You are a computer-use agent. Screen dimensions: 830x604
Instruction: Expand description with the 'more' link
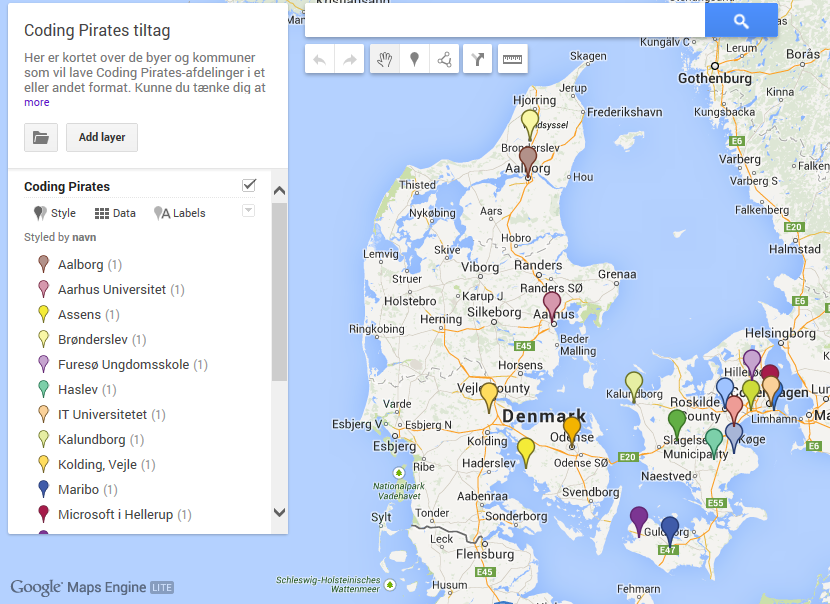[37, 102]
